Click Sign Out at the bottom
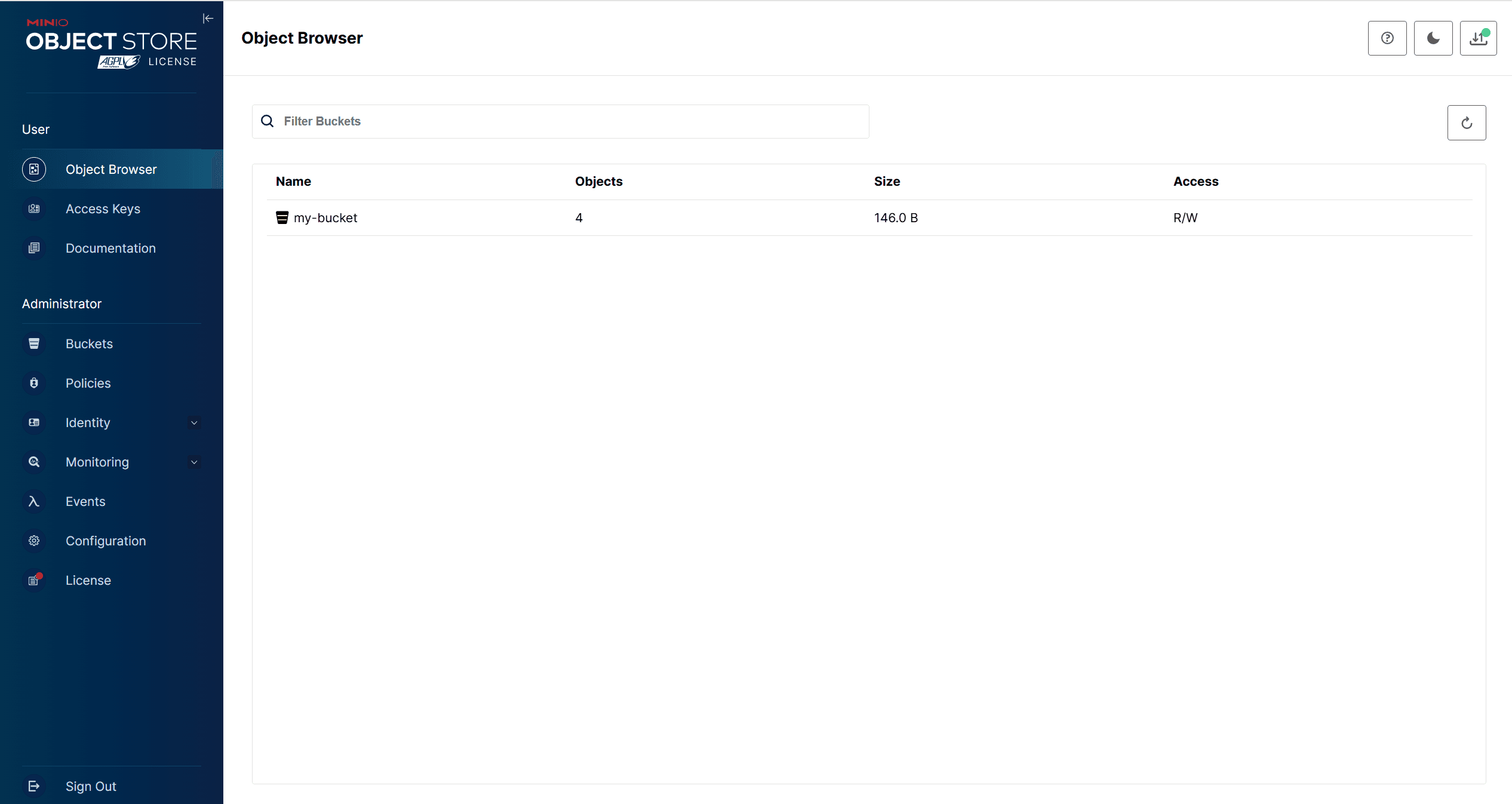This screenshot has height=804, width=1512. 90,786
